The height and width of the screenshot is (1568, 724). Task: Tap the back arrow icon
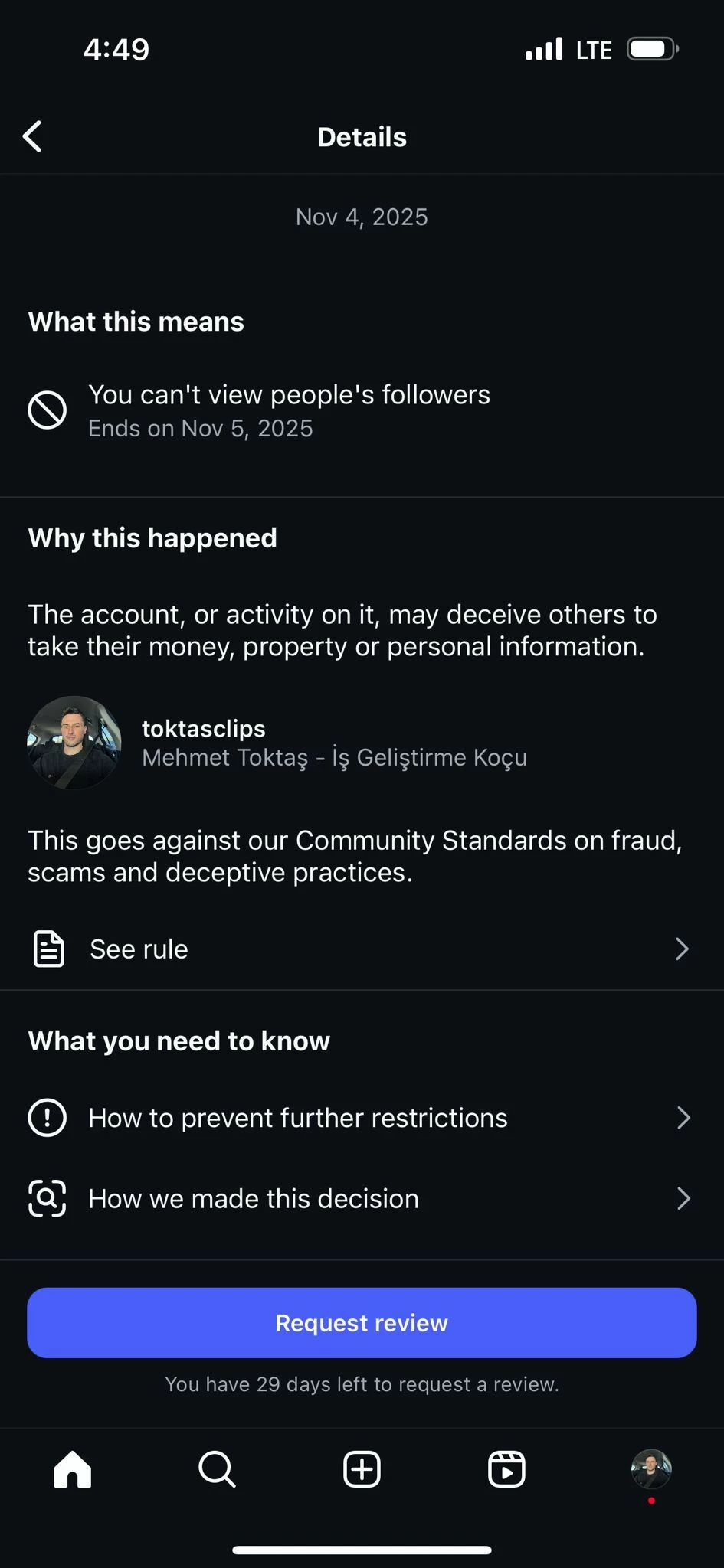[x=32, y=136]
